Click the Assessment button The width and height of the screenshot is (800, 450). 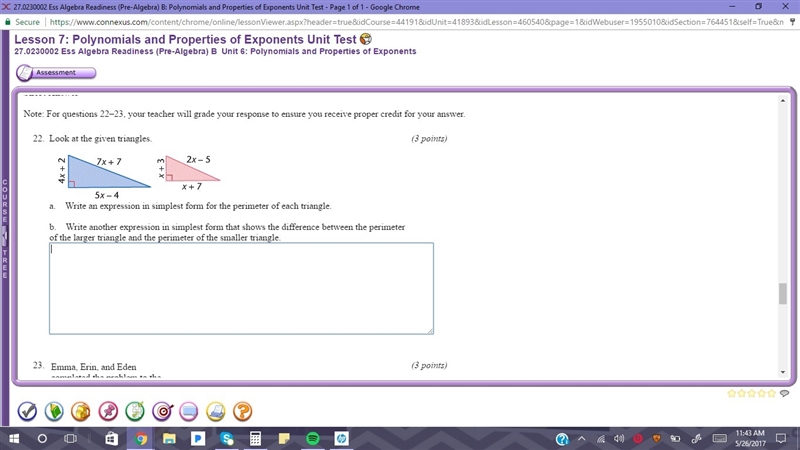tap(56, 73)
